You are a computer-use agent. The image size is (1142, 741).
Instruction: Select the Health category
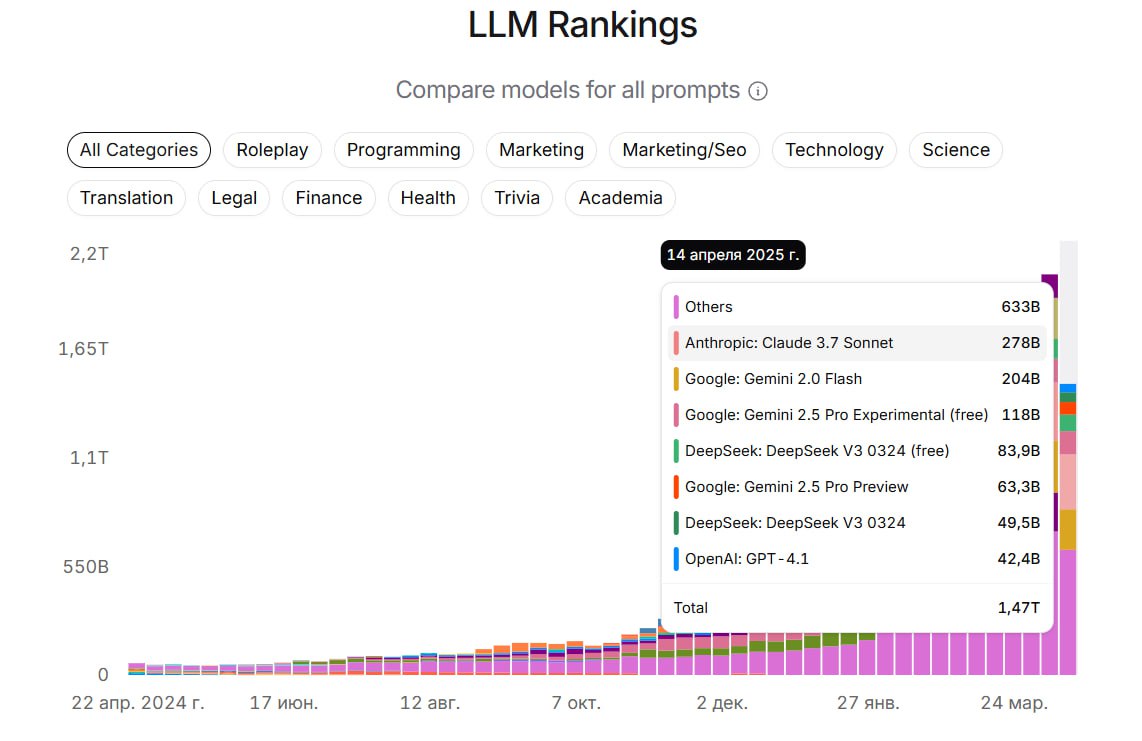pyautogui.click(x=428, y=198)
